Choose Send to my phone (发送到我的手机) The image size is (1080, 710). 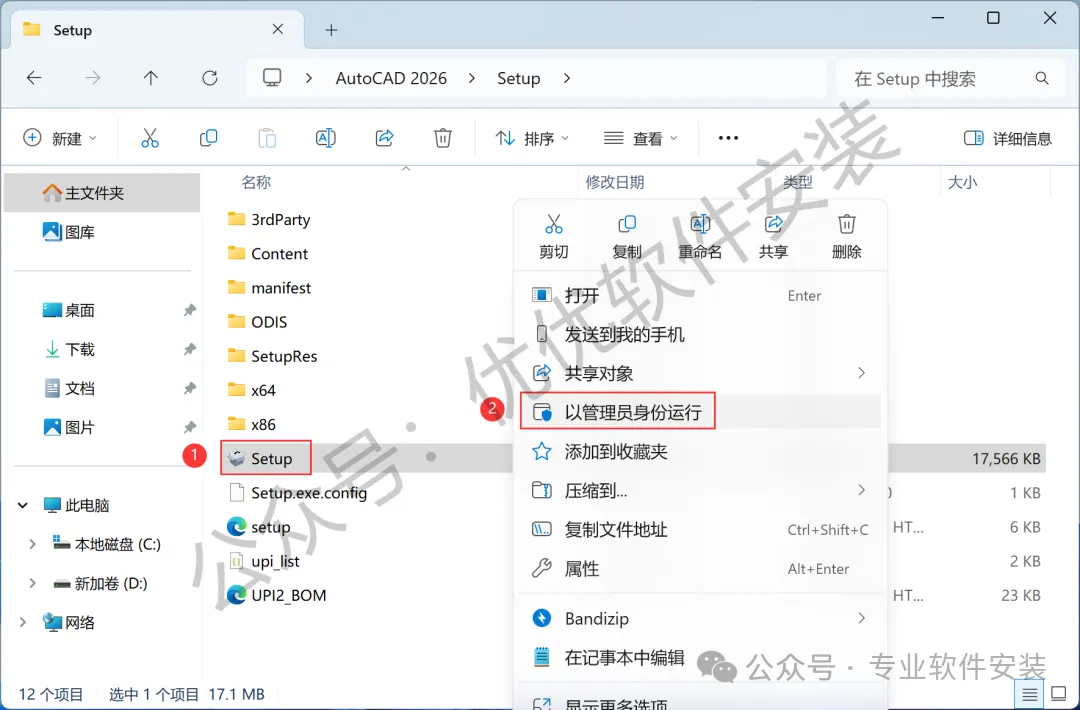tap(700, 335)
